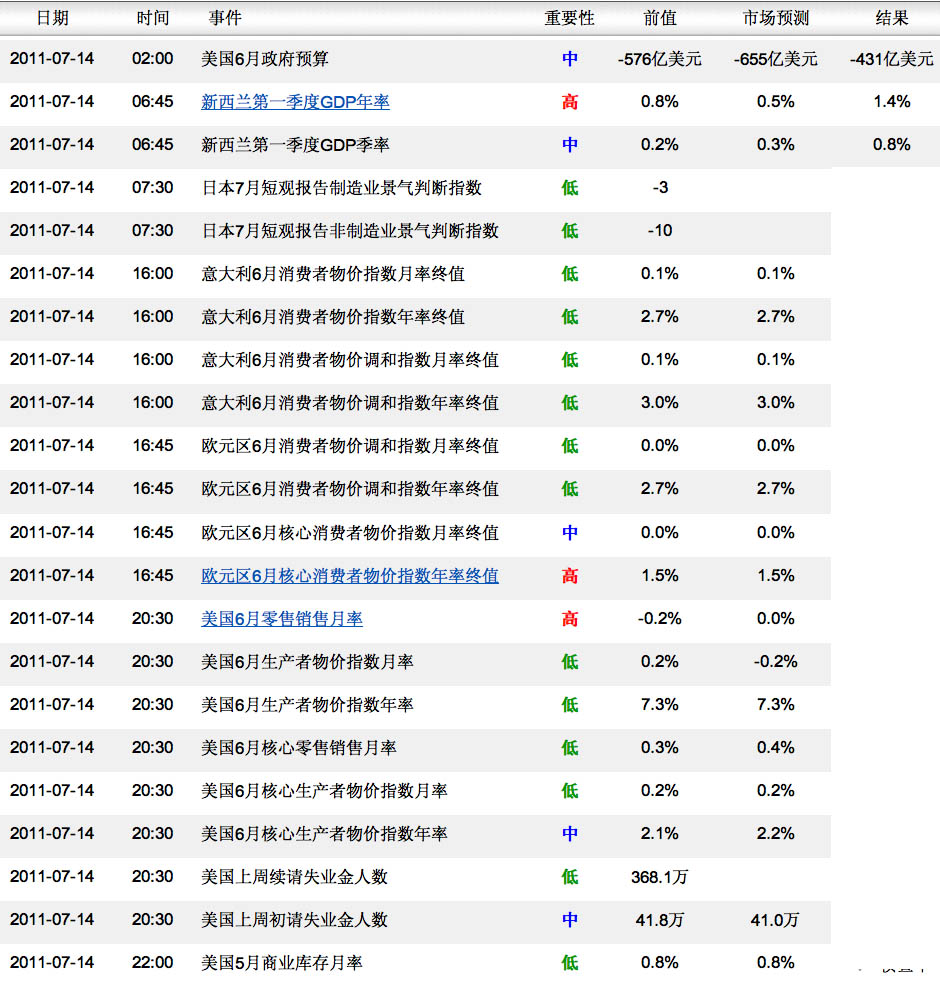Click 2.2% forecast for 核心生产者物价指数年率
Image resolution: width=940 pixels, height=985 pixels.
coord(775,834)
